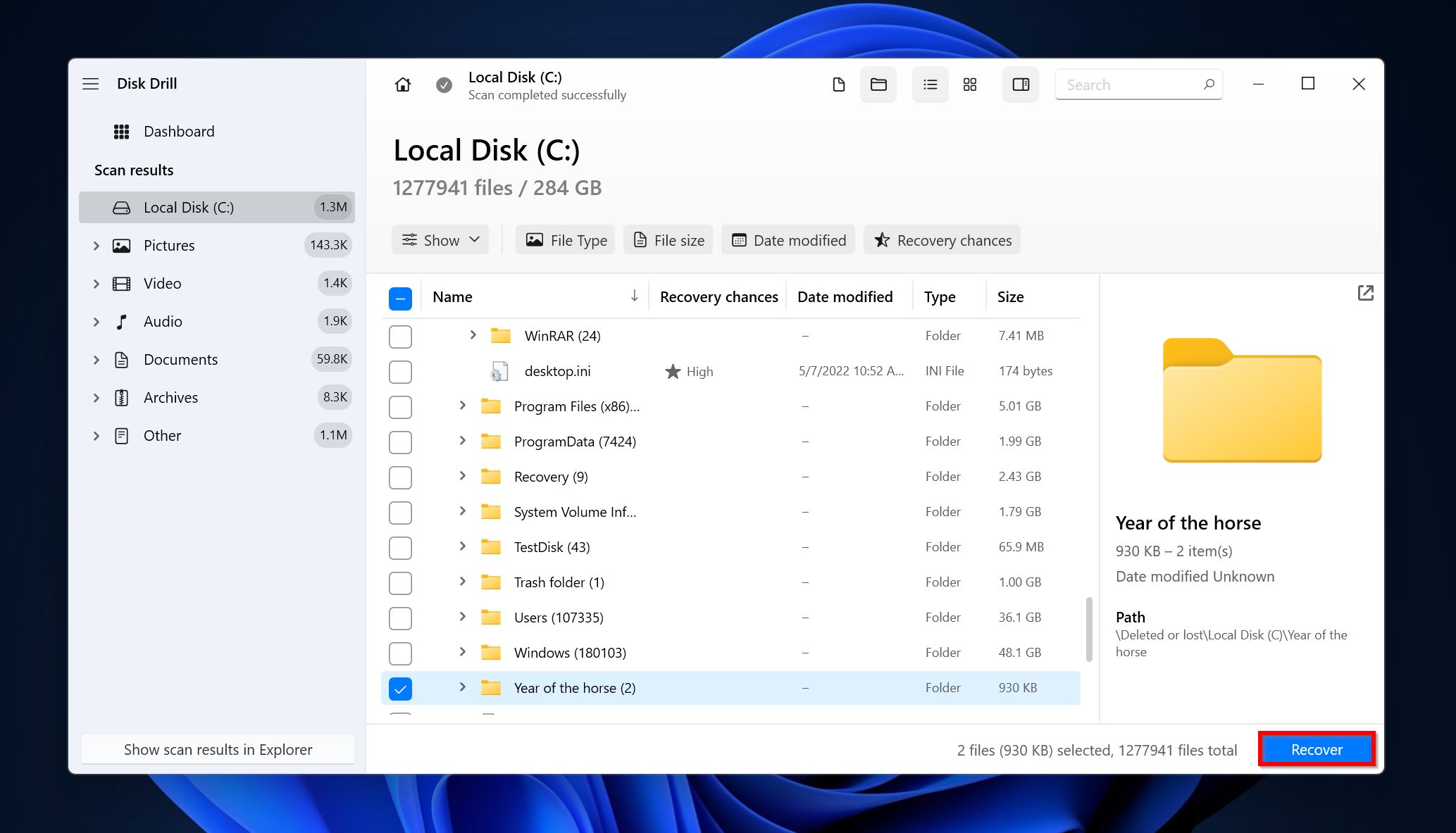This screenshot has height=833, width=1456.
Task: Click the split-pane preview icon
Action: point(1020,85)
